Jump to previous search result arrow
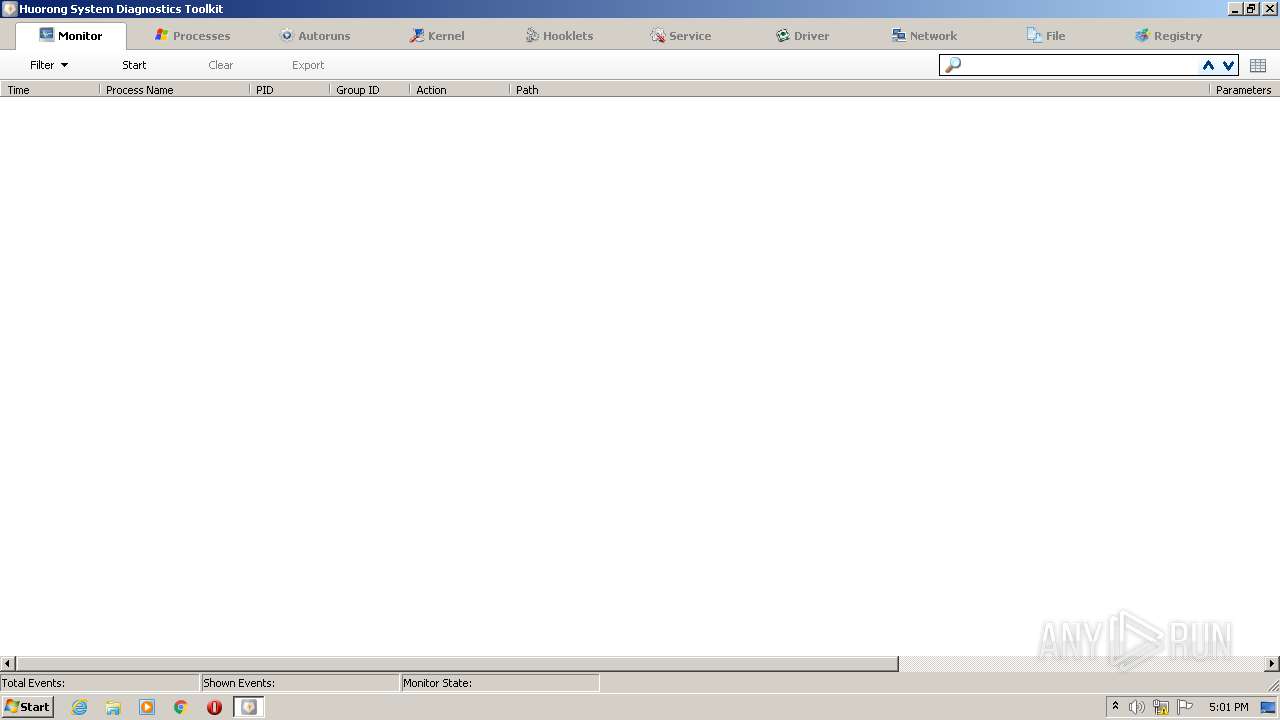 click(1208, 65)
